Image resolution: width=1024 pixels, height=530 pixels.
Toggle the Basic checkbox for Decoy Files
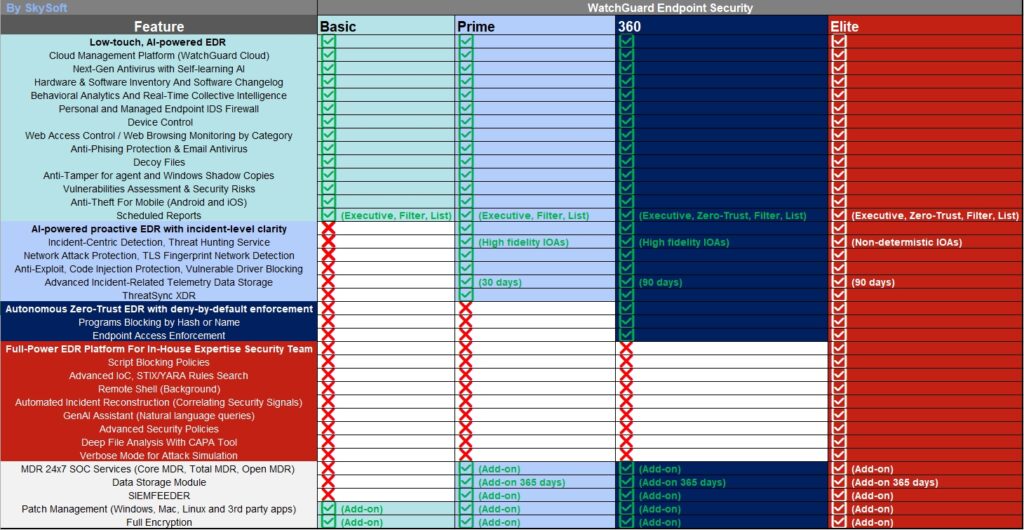(x=328, y=162)
